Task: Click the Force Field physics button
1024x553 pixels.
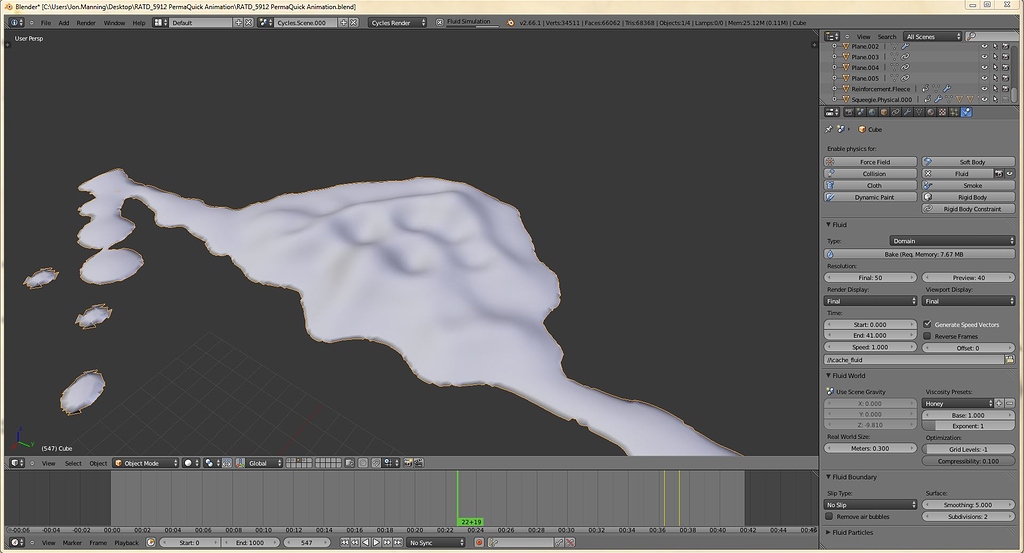Action: pos(871,162)
